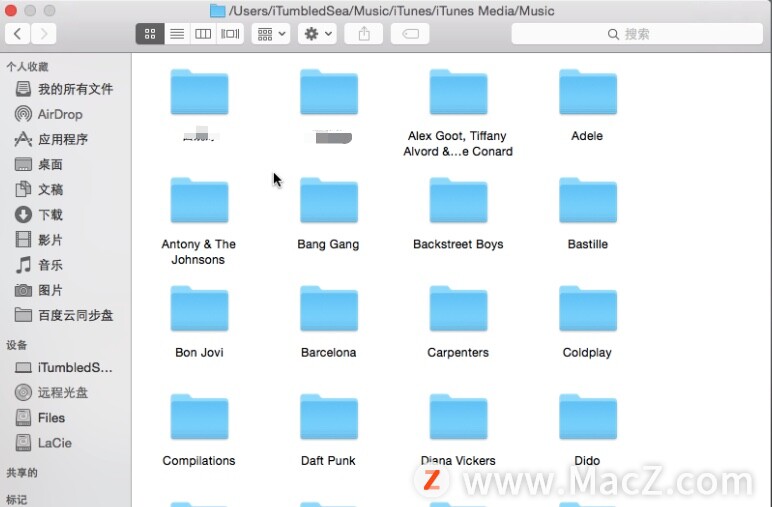
Task: Open 我的所有文件 in the sidebar
Action: [x=64, y=89]
